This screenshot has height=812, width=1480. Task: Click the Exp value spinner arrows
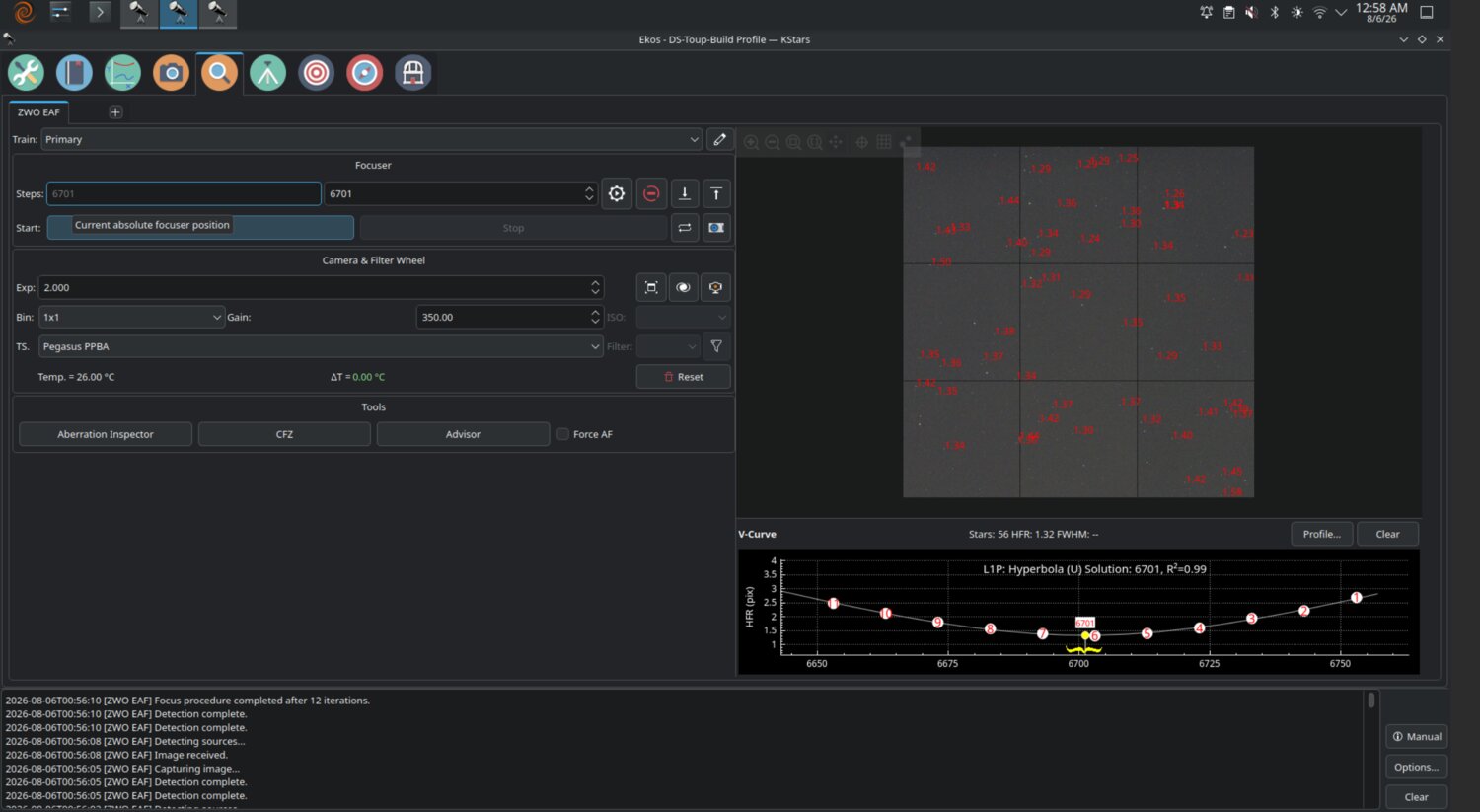[x=595, y=287]
